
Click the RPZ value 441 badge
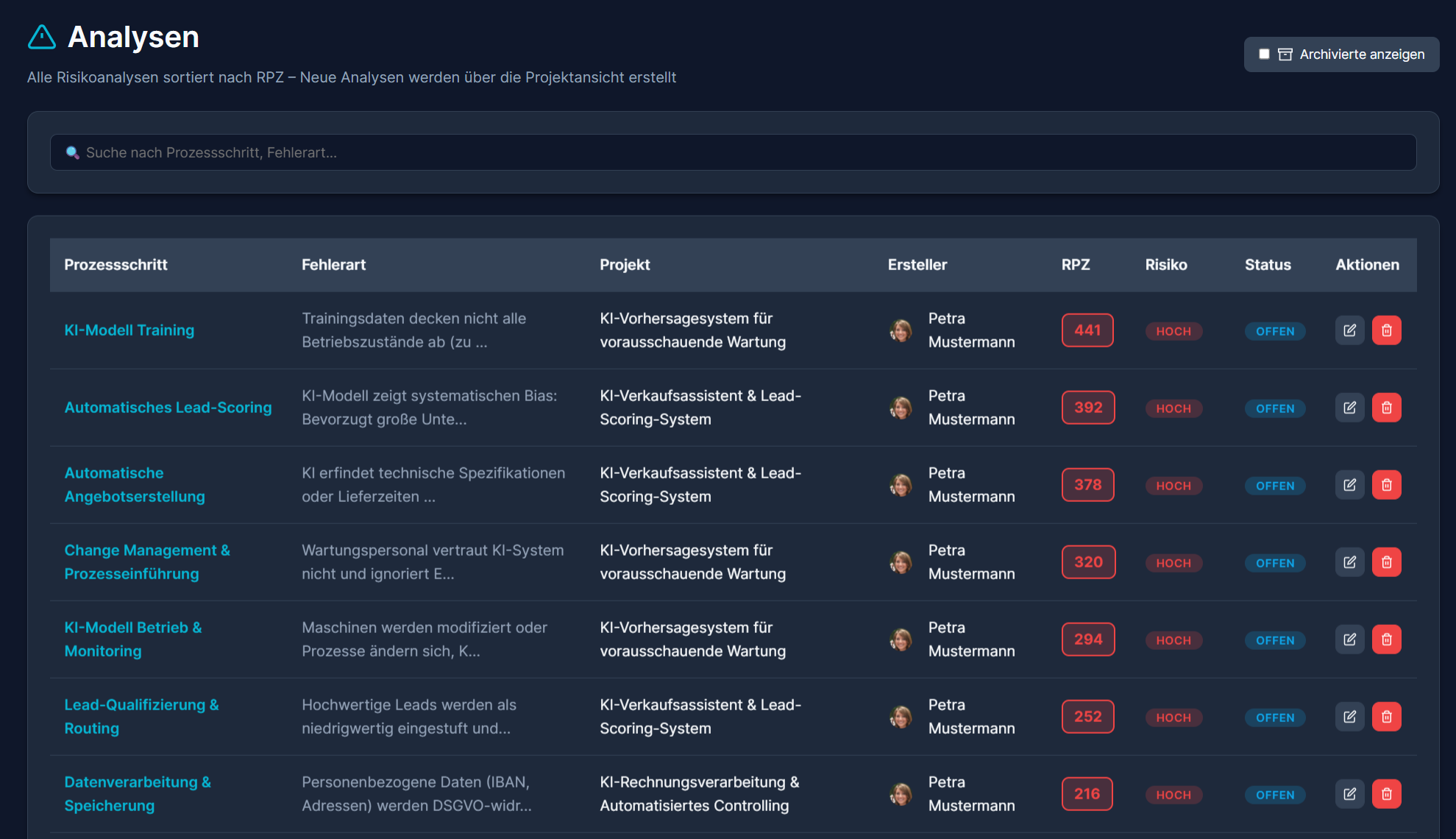[1087, 330]
